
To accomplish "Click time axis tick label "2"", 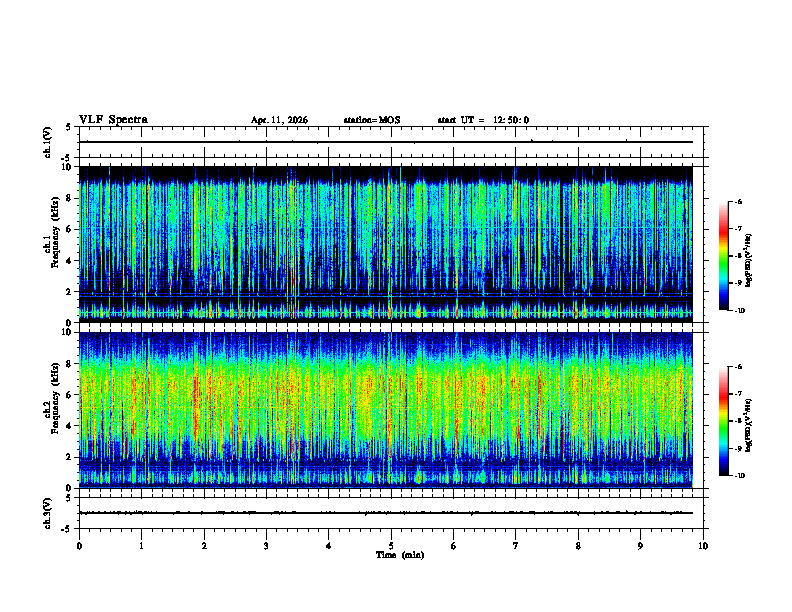I will click(x=204, y=546).
